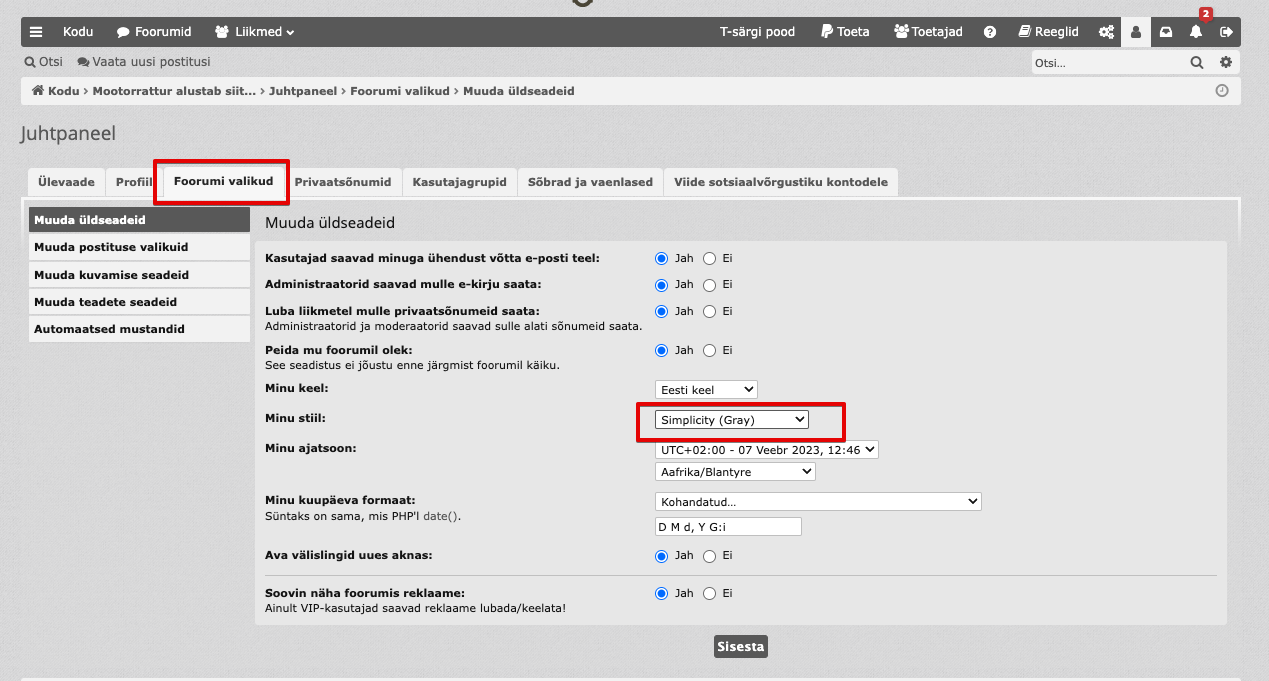
Task: Open the Aafrika/Blantyre timezone city dropdown
Action: pos(735,471)
